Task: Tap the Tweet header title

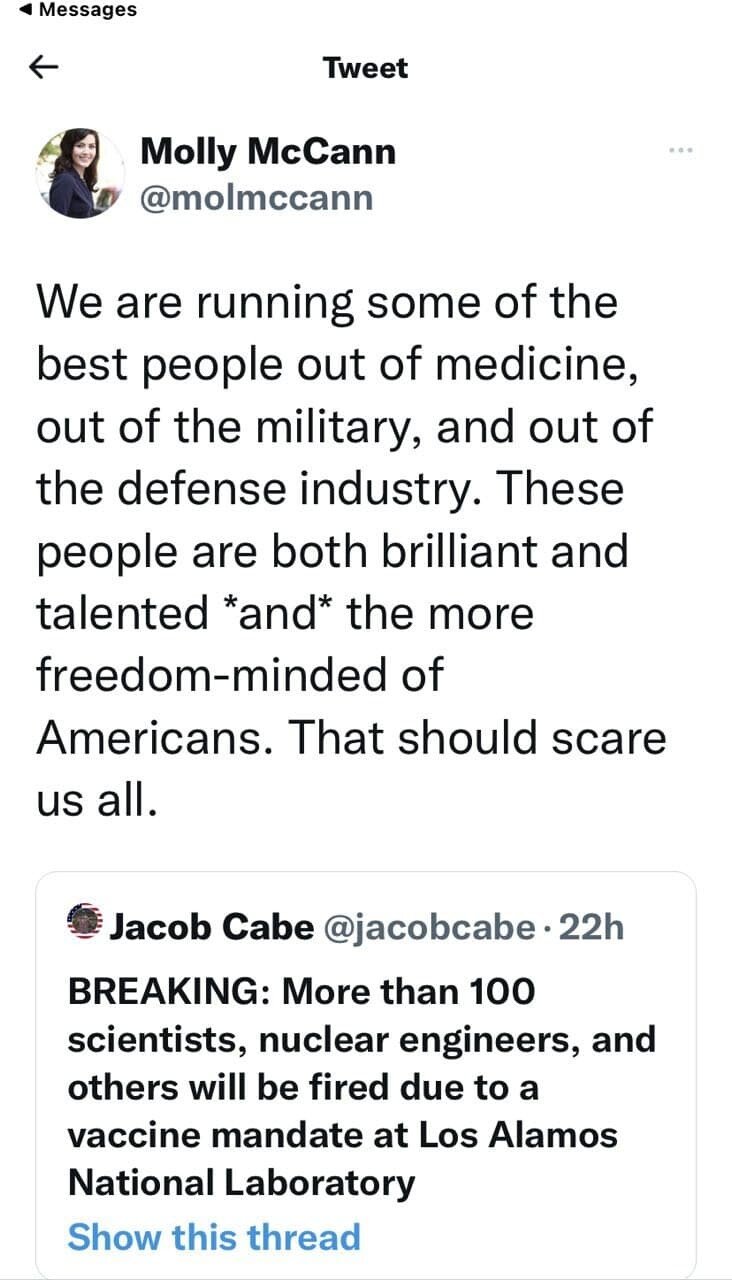Action: [x=365, y=68]
